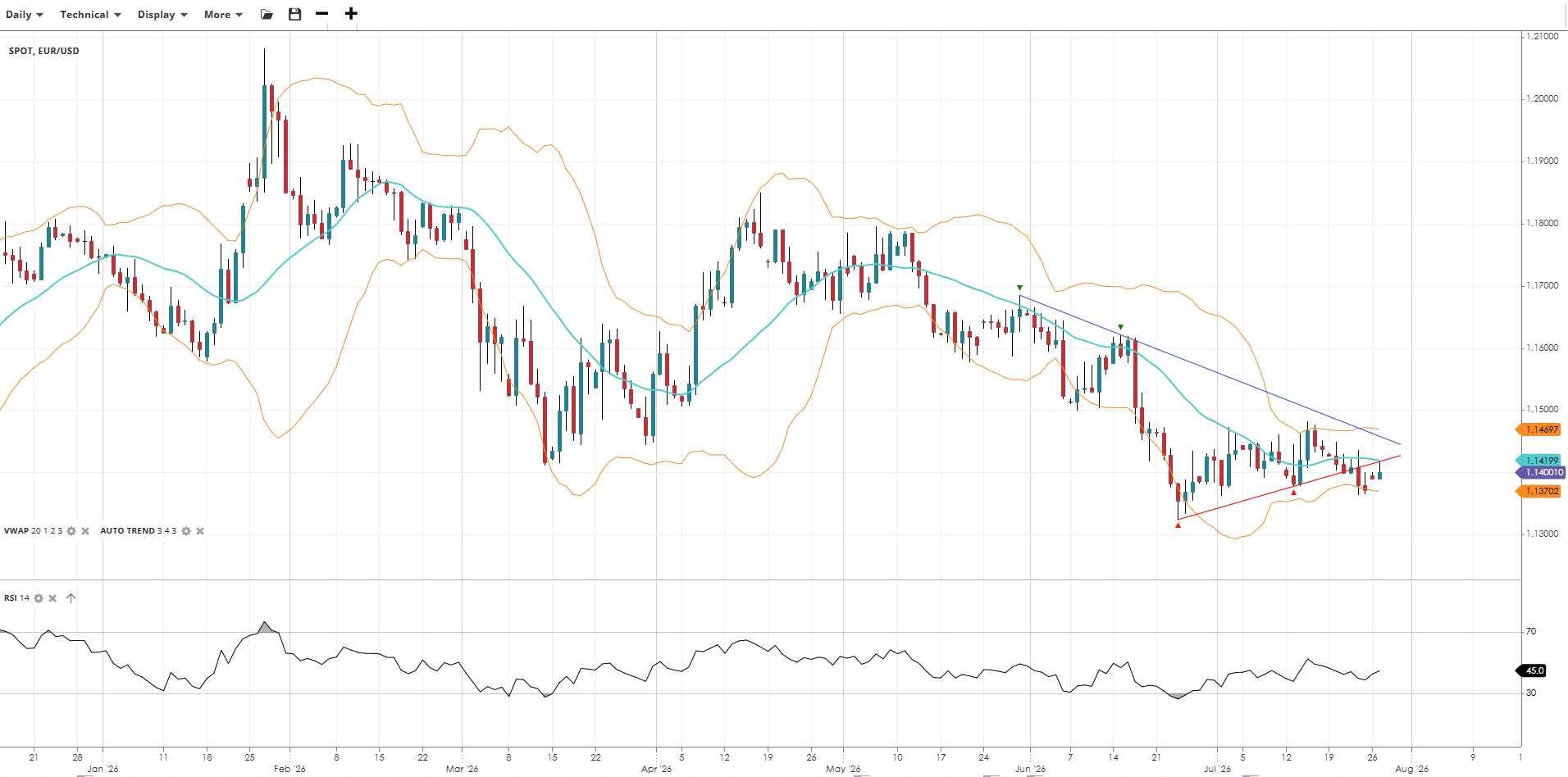The width and height of the screenshot is (1568, 777).
Task: Open RSI 14 settings gear
Action: tap(39, 598)
